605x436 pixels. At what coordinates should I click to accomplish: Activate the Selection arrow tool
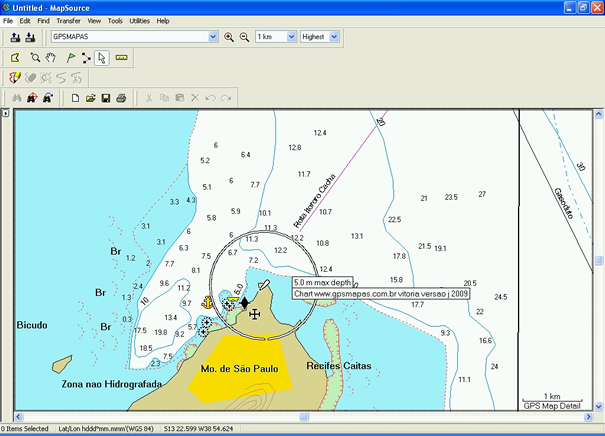pos(102,58)
